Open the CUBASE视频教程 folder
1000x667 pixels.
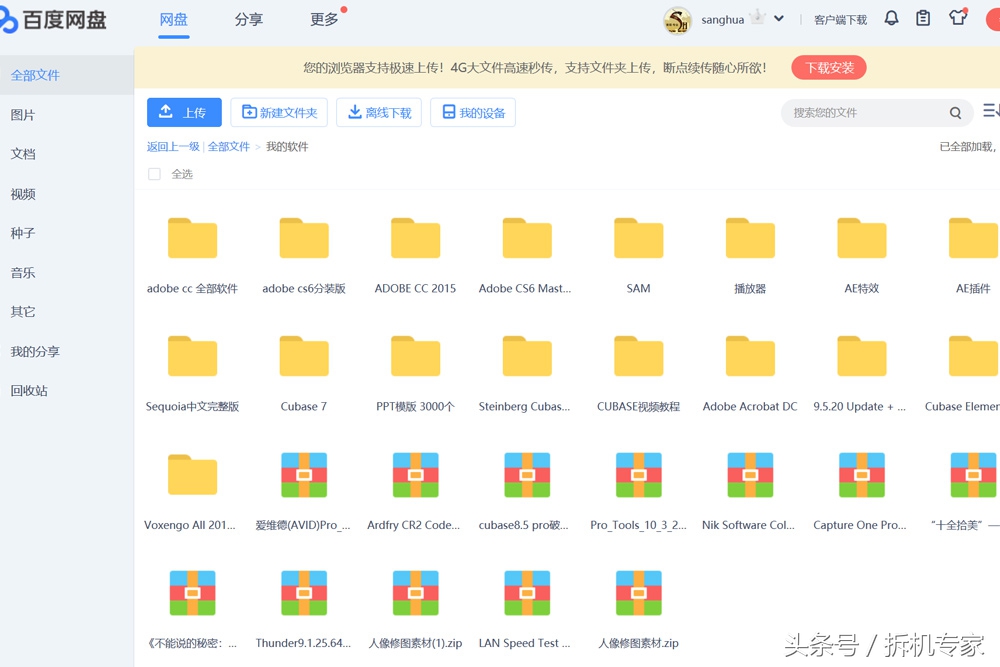click(638, 356)
